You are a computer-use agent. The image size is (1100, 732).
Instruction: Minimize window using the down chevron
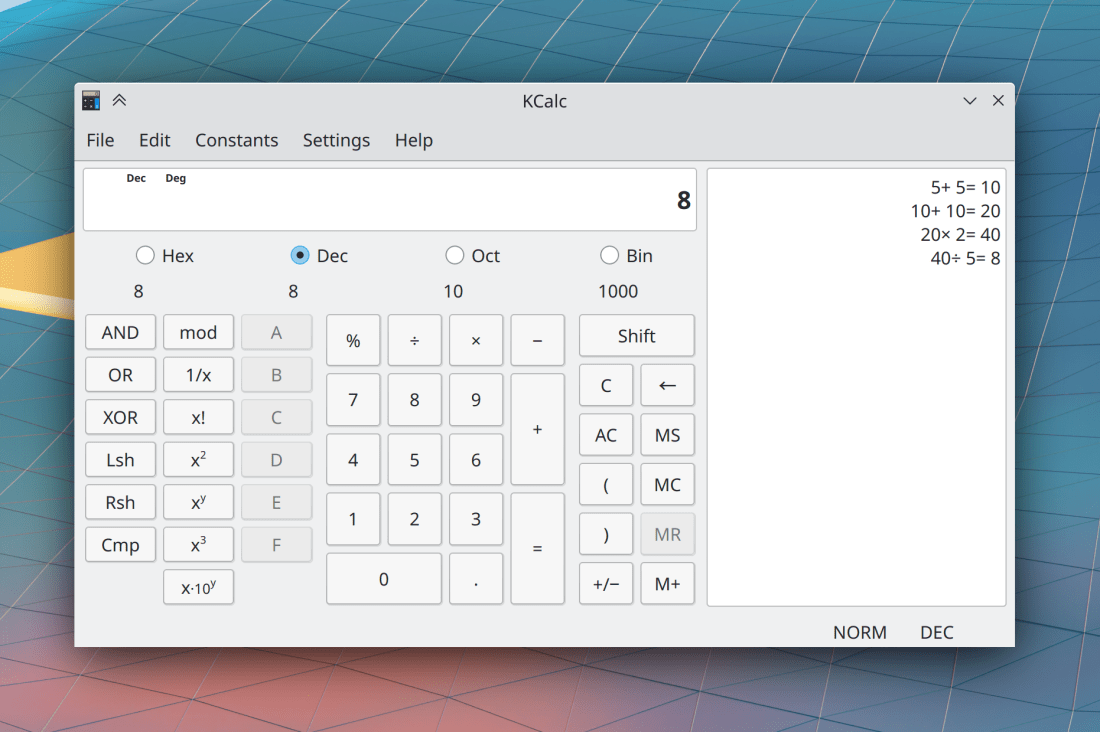[x=969, y=101]
